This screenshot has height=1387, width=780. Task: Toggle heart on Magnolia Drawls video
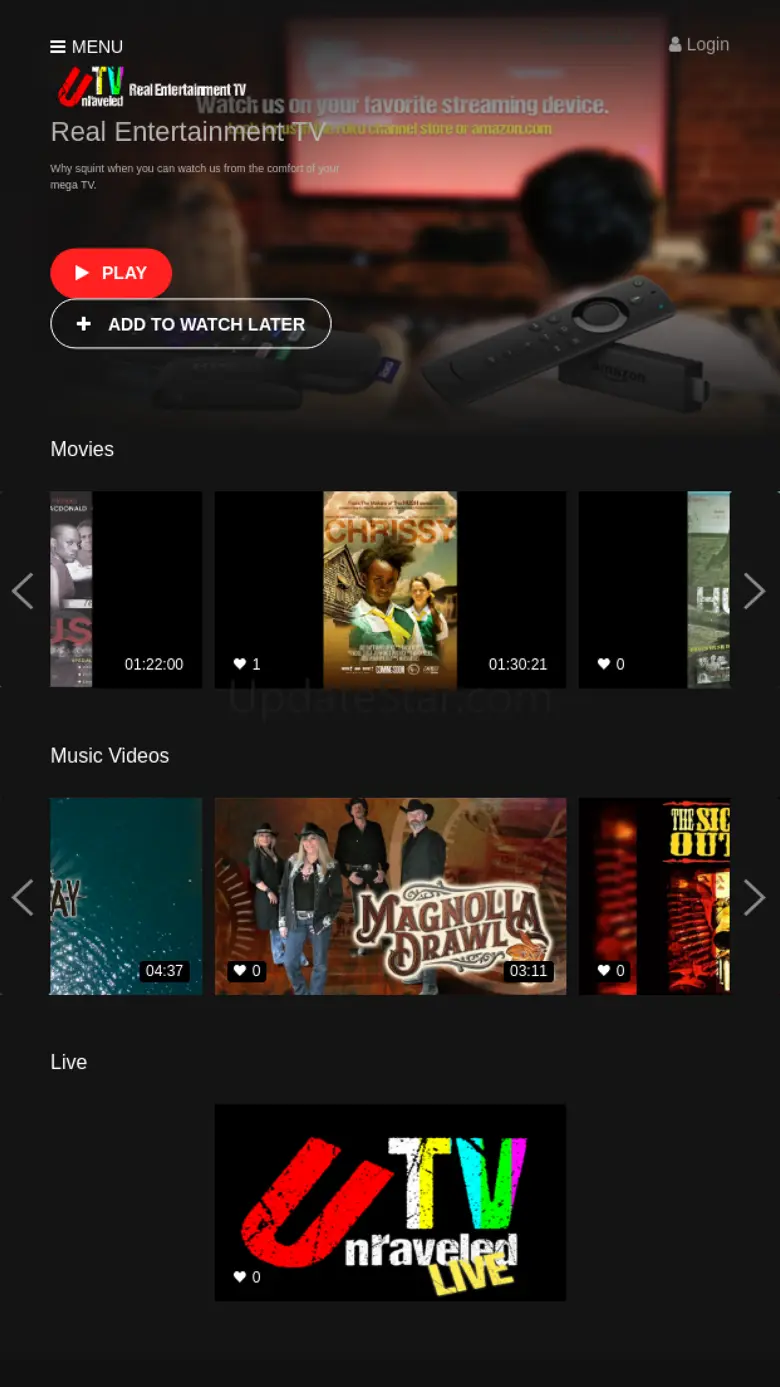pyautogui.click(x=240, y=970)
